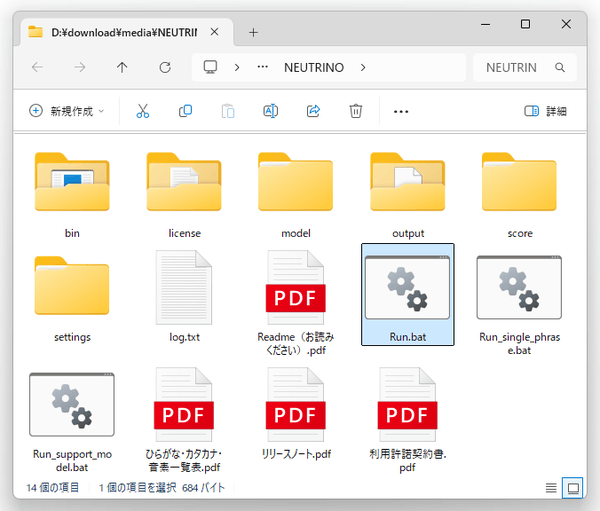600x511 pixels.
Task: Open the See more ellipsis menu
Action: (x=401, y=111)
